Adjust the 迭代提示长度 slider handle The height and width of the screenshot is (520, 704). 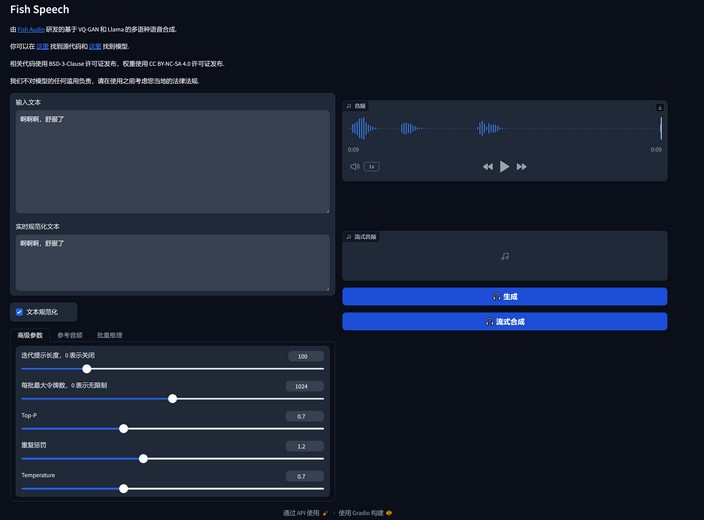pos(87,369)
